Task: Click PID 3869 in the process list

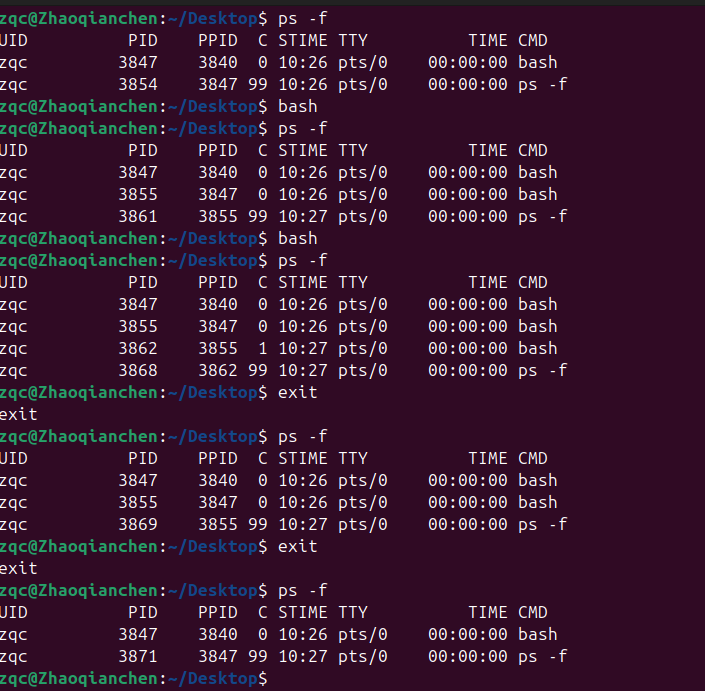Action: coord(138,524)
